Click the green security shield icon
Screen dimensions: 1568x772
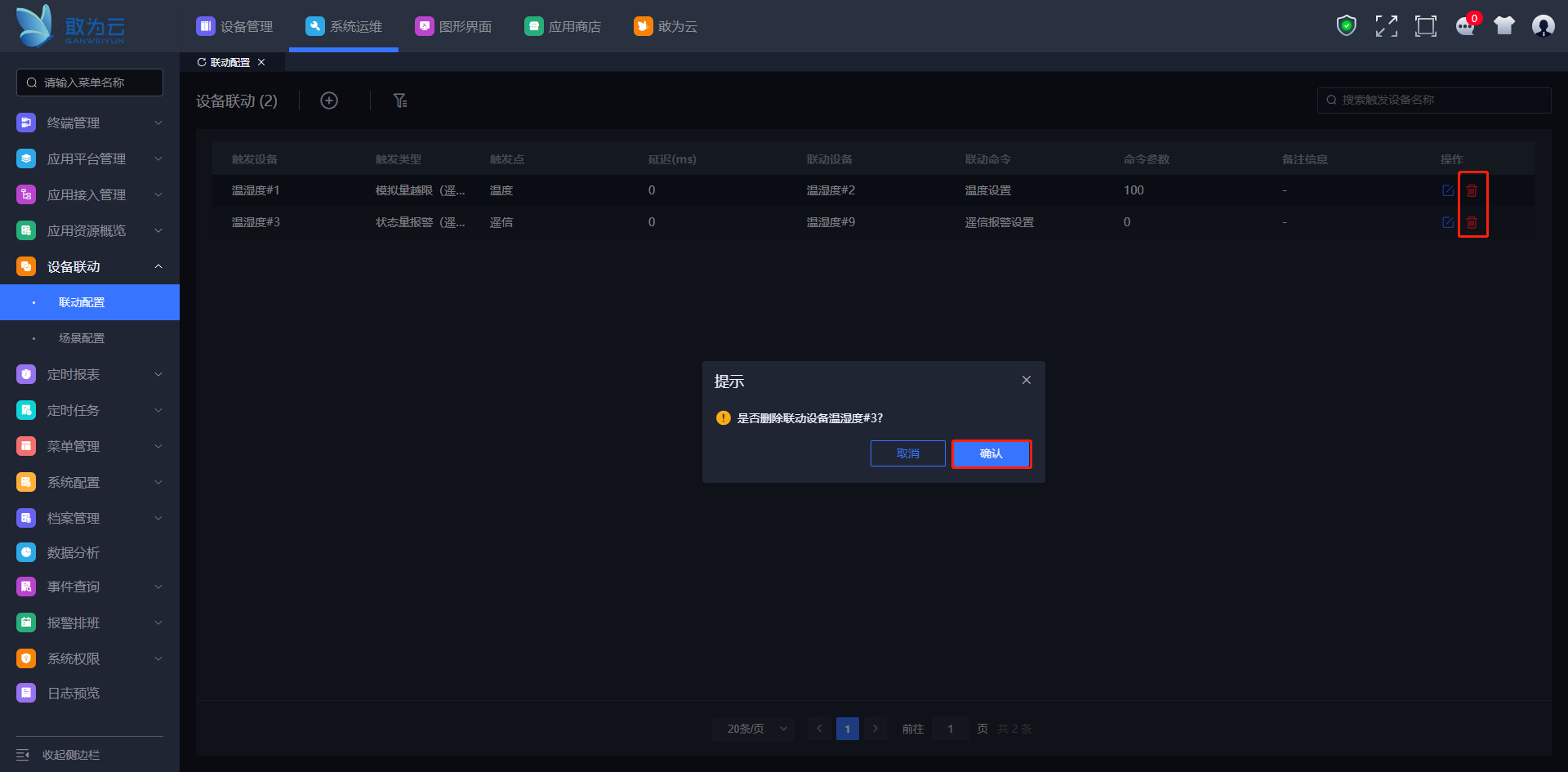coord(1346,26)
